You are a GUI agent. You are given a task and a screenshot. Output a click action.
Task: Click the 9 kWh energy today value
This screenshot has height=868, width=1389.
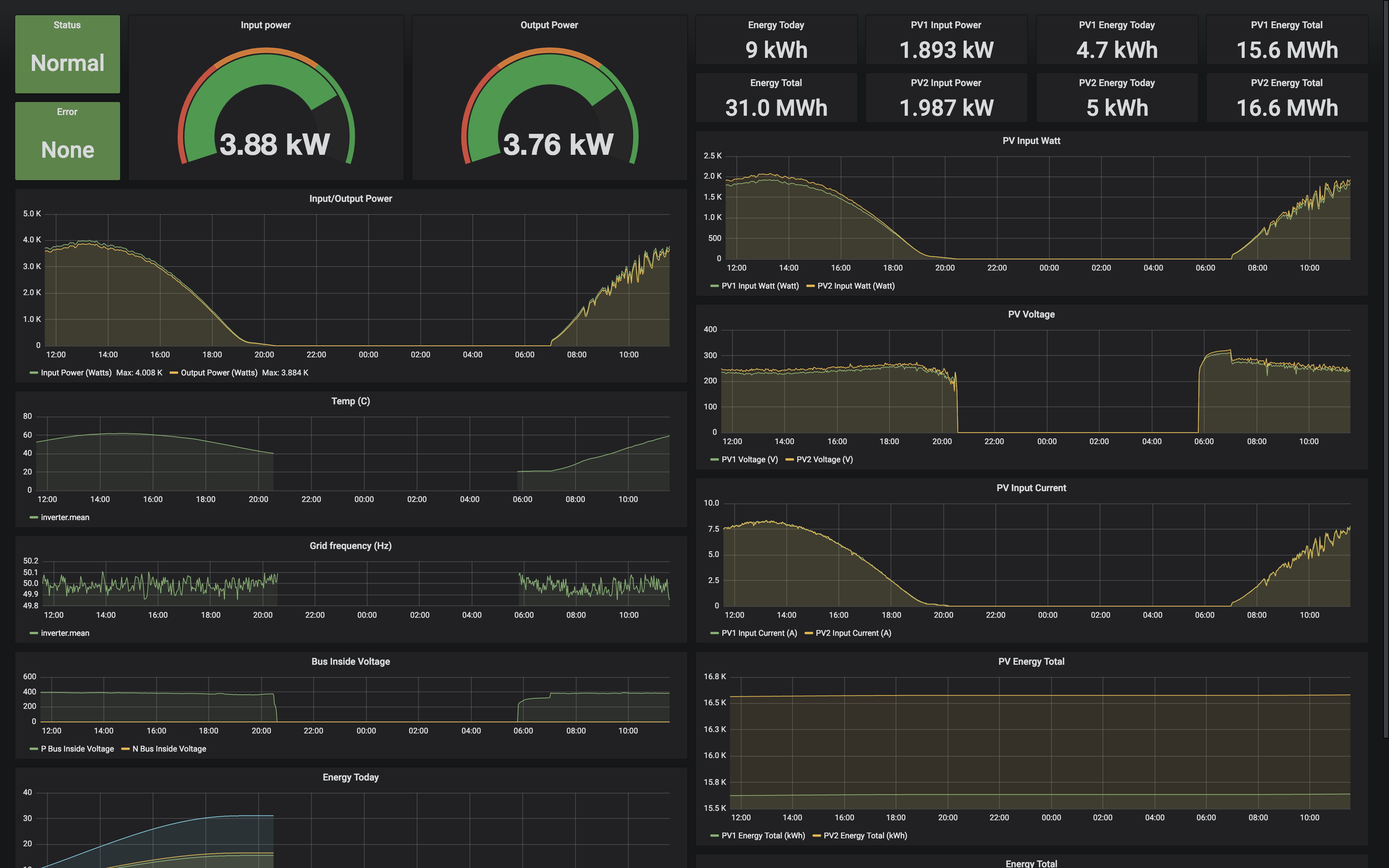point(776,51)
